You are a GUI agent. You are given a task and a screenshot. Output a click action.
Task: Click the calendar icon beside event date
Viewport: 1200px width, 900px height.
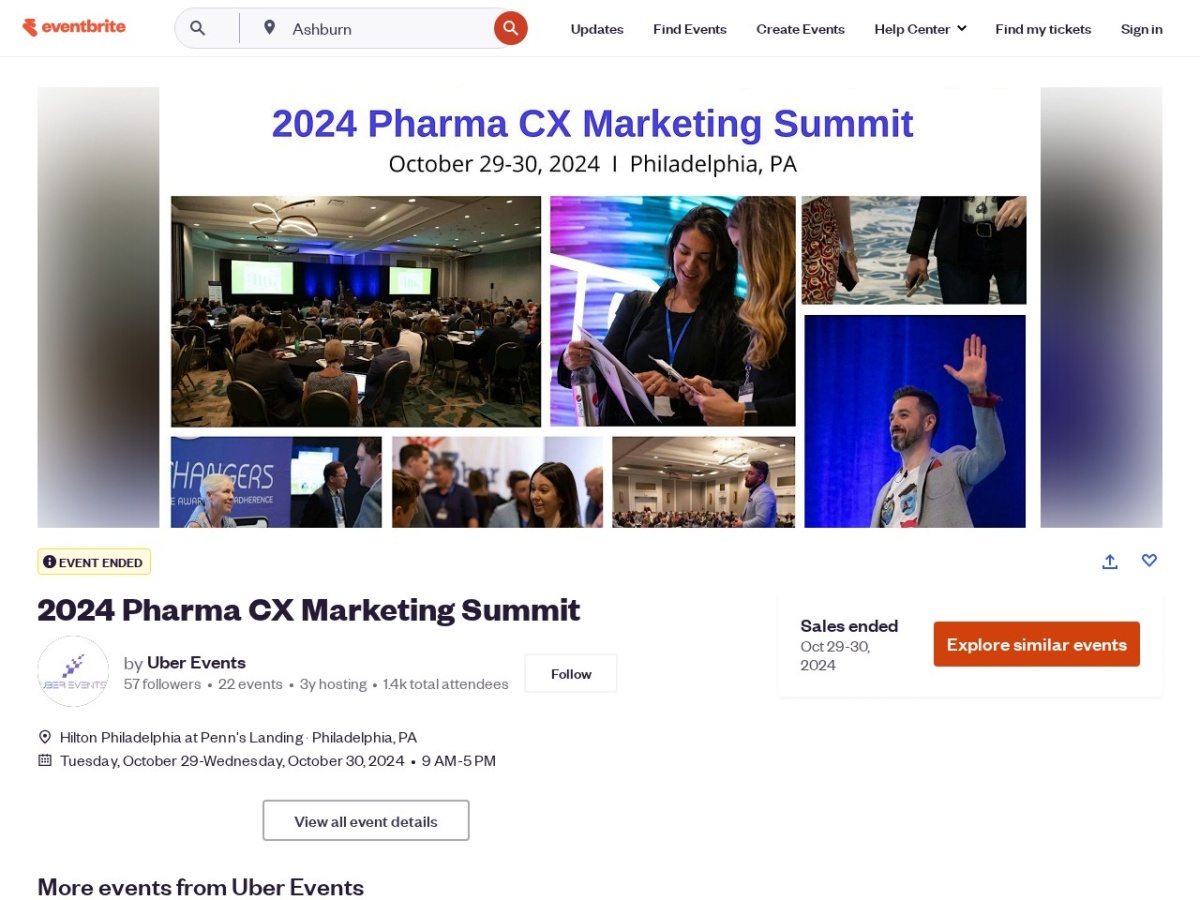[45, 760]
